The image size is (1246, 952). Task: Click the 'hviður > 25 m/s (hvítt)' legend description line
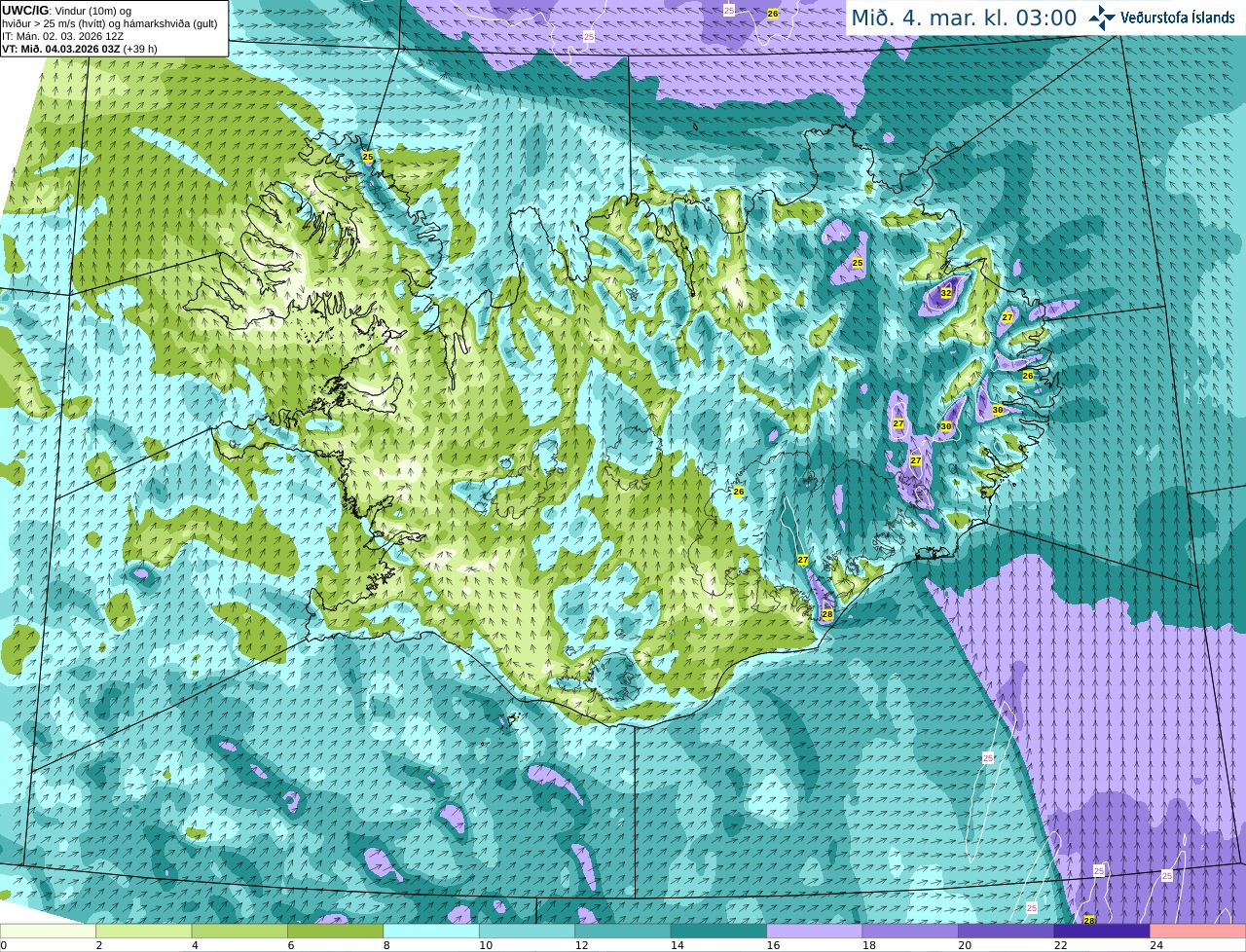[x=109, y=22]
